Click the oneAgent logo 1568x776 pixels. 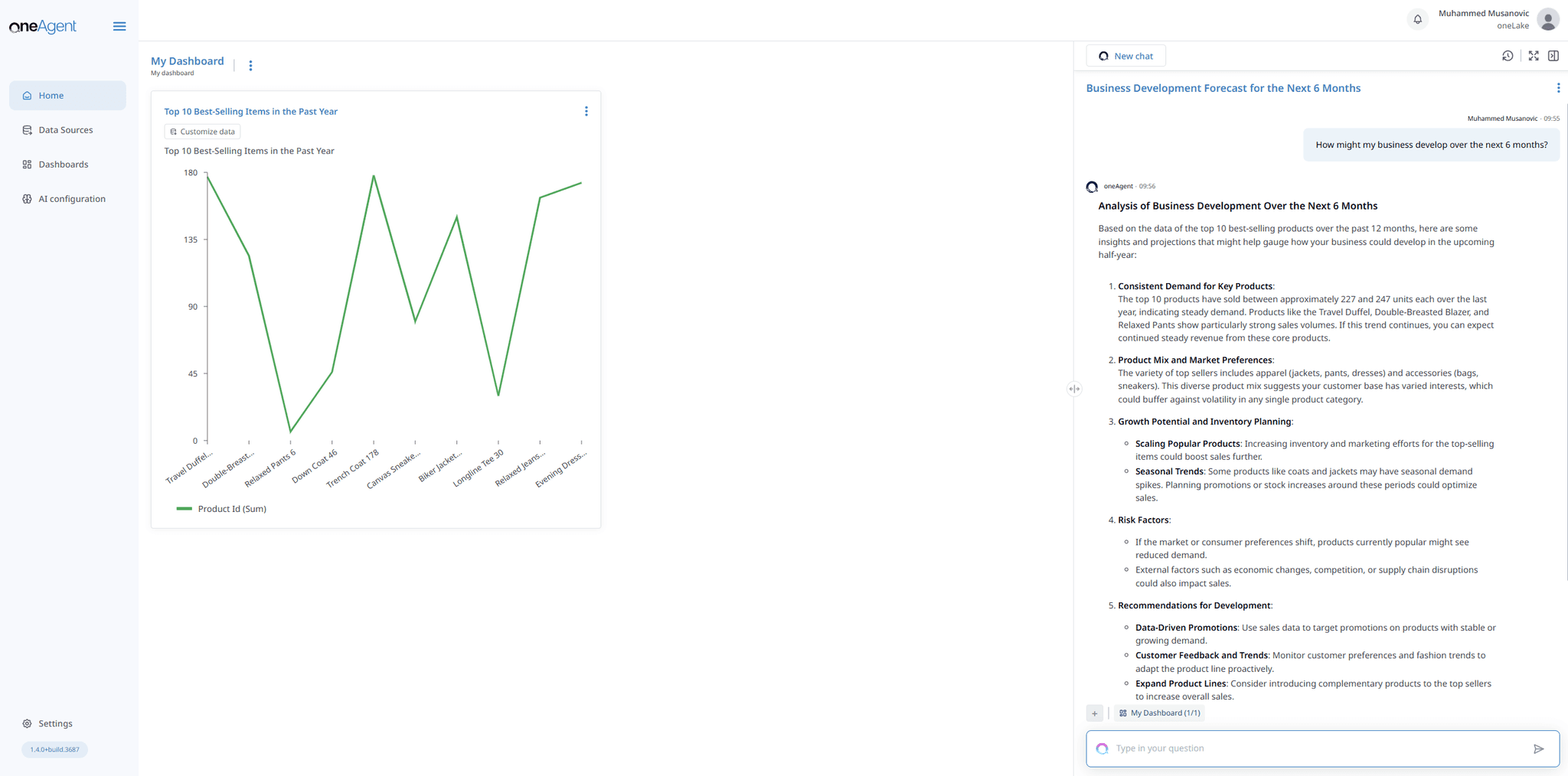(43, 26)
